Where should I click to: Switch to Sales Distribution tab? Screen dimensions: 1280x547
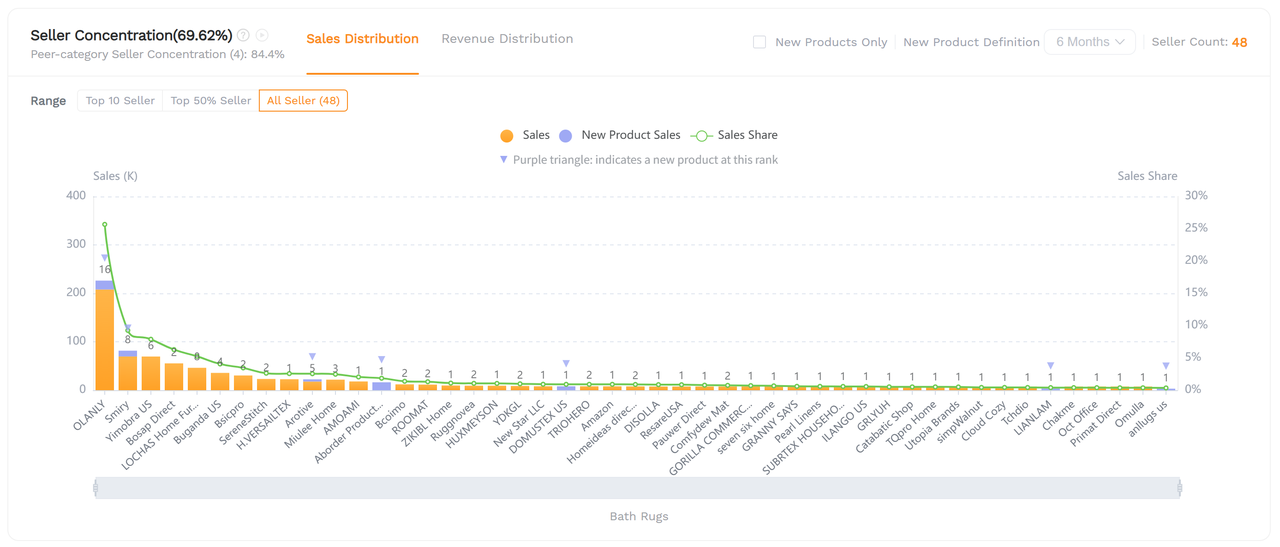pos(362,39)
